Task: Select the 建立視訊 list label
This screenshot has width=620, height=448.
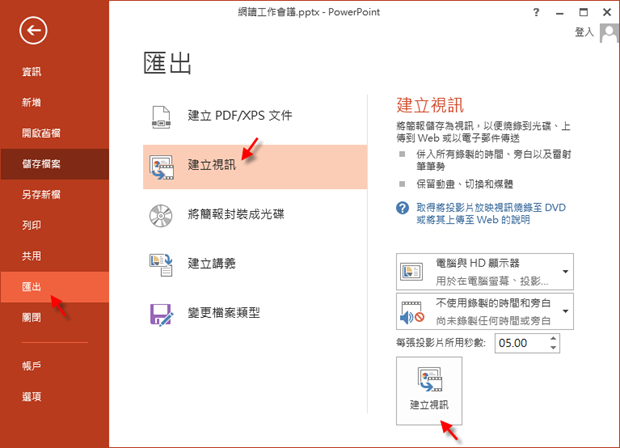Action: tap(212, 165)
